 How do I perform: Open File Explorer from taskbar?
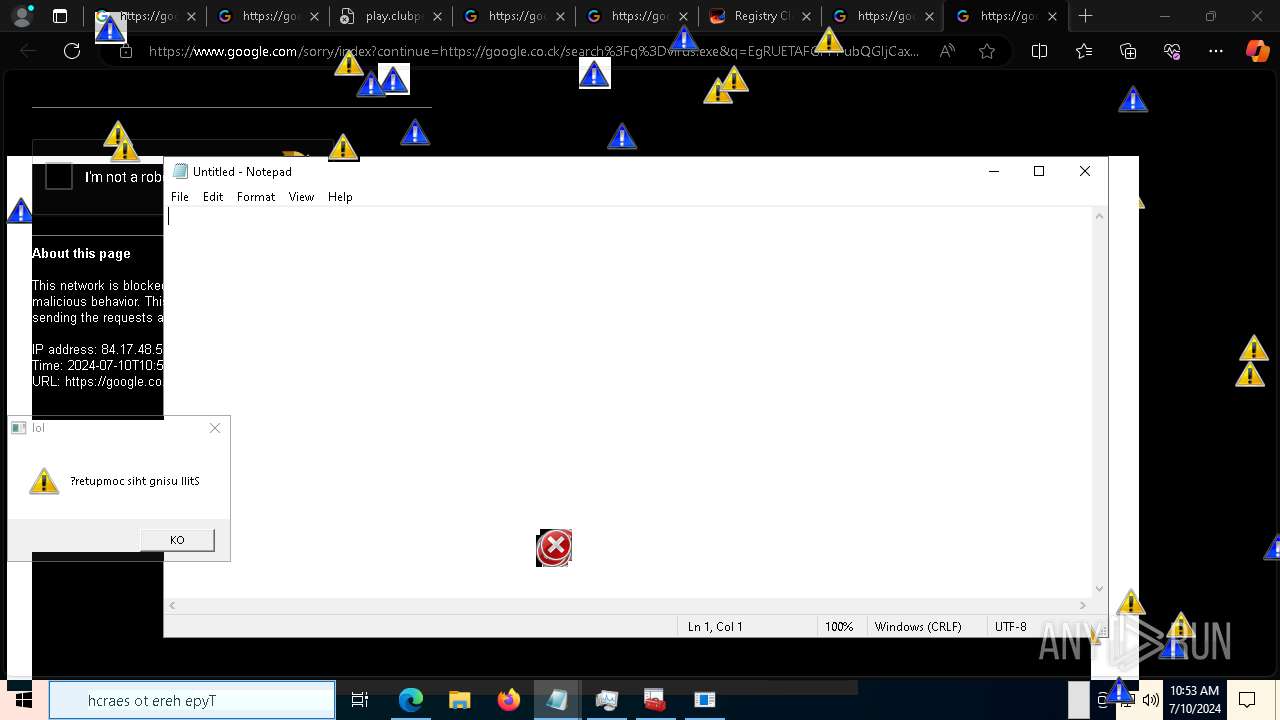click(x=459, y=700)
